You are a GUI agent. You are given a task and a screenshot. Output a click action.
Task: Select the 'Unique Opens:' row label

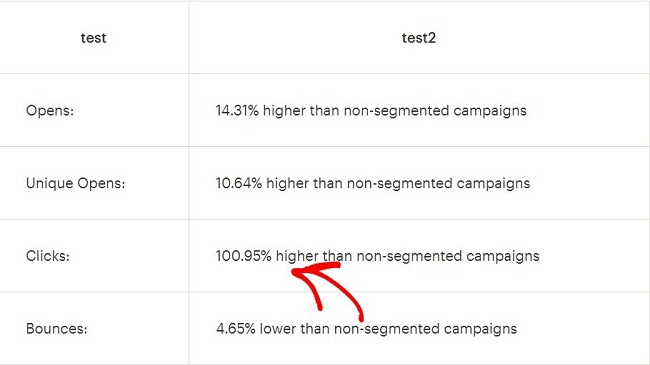click(x=75, y=183)
